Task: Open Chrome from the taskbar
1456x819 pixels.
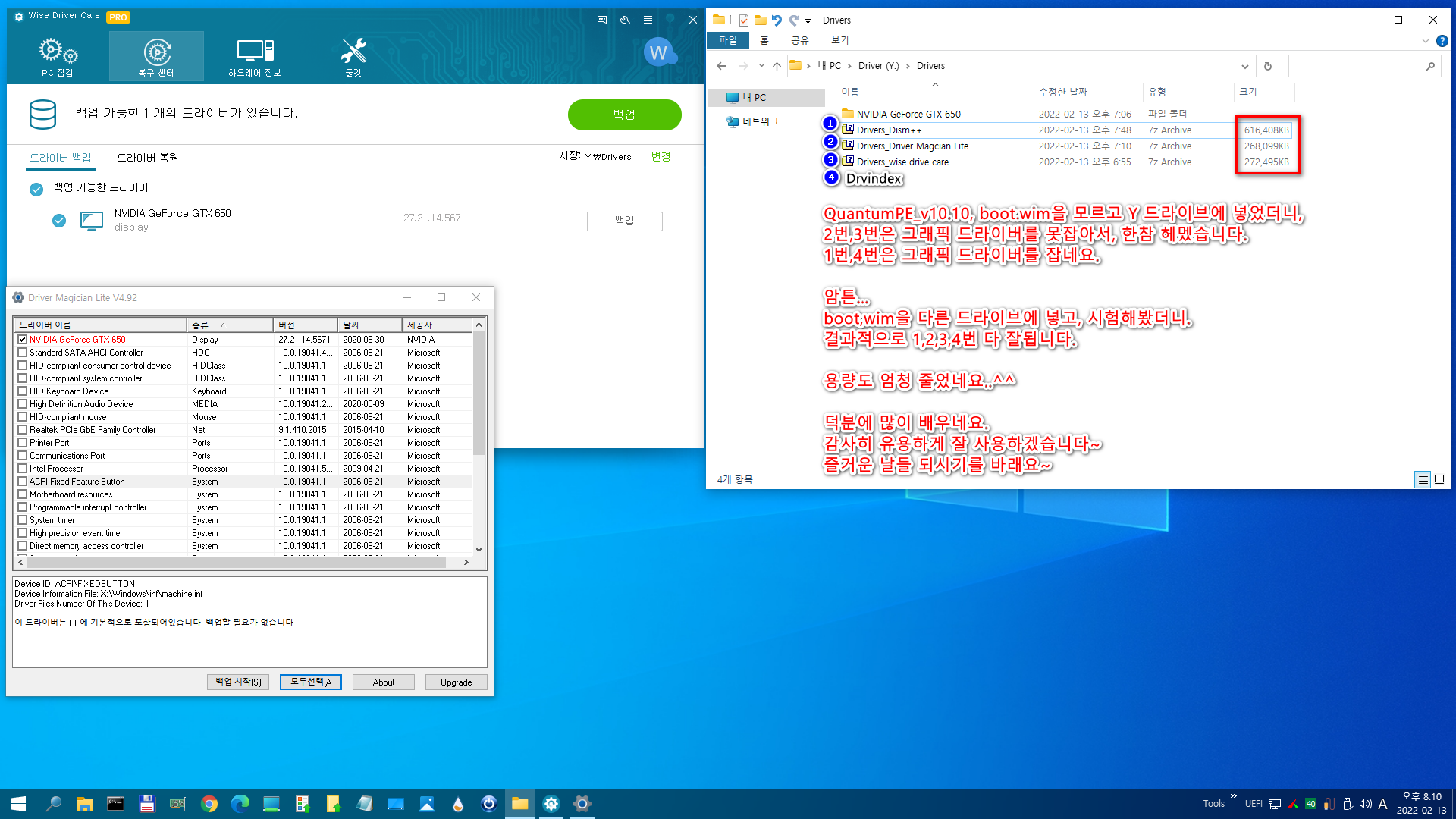Action: [209, 804]
